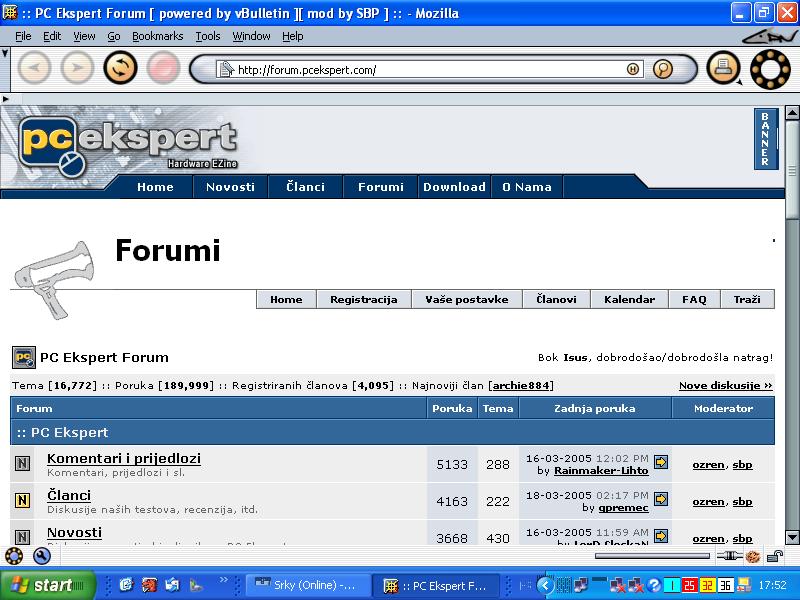Click the magnifier Search button beside URL
Screen dimensions: 800x600
(x=662, y=69)
